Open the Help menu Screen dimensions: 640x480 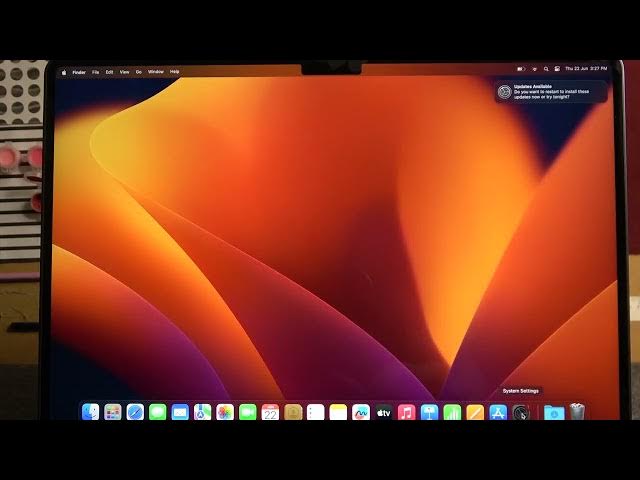(x=175, y=71)
